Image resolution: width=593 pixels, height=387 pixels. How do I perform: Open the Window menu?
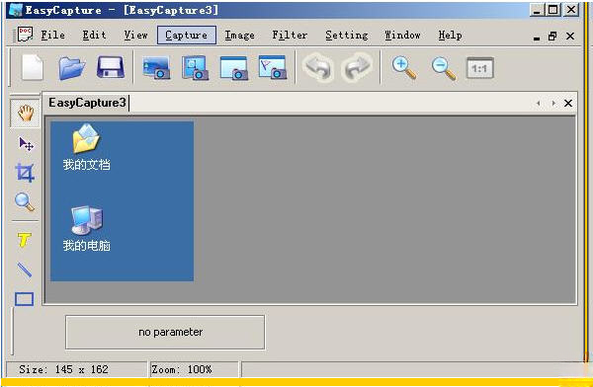pyautogui.click(x=402, y=35)
